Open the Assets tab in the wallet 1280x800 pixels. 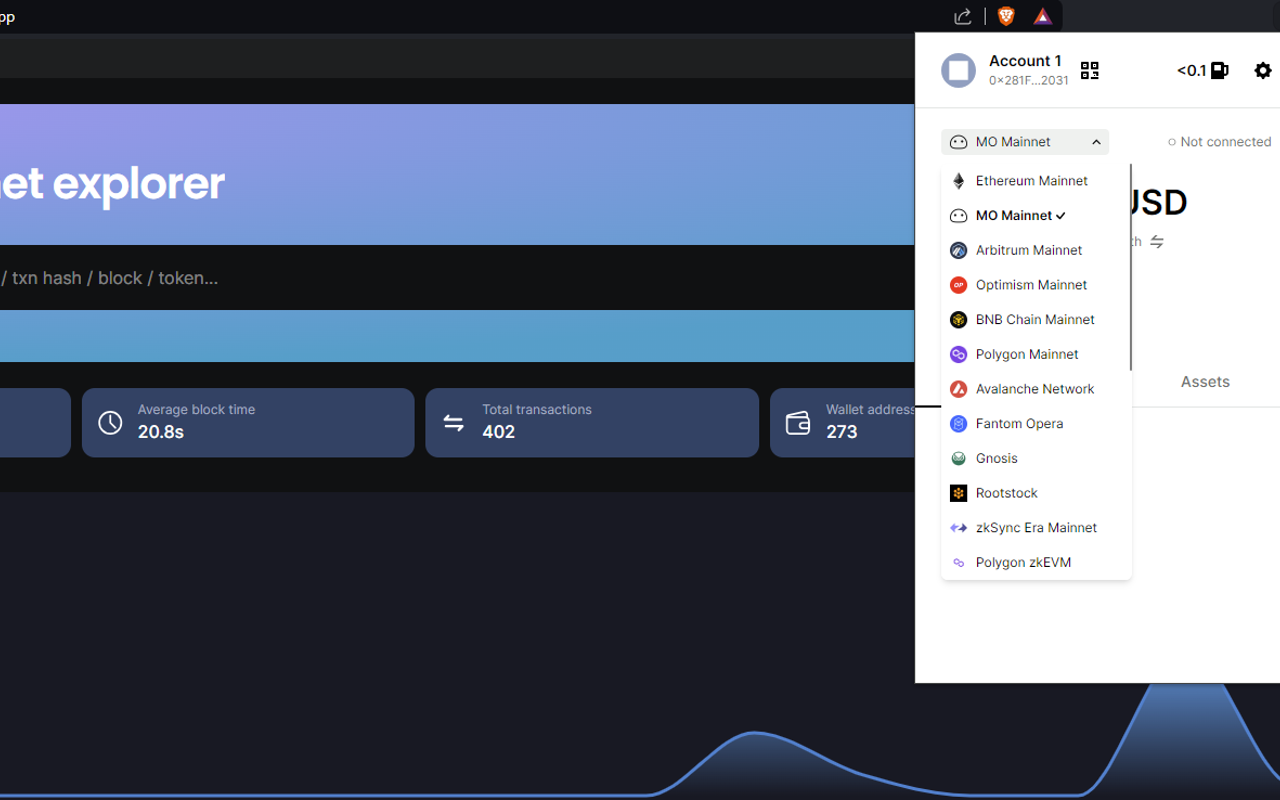[1205, 382]
